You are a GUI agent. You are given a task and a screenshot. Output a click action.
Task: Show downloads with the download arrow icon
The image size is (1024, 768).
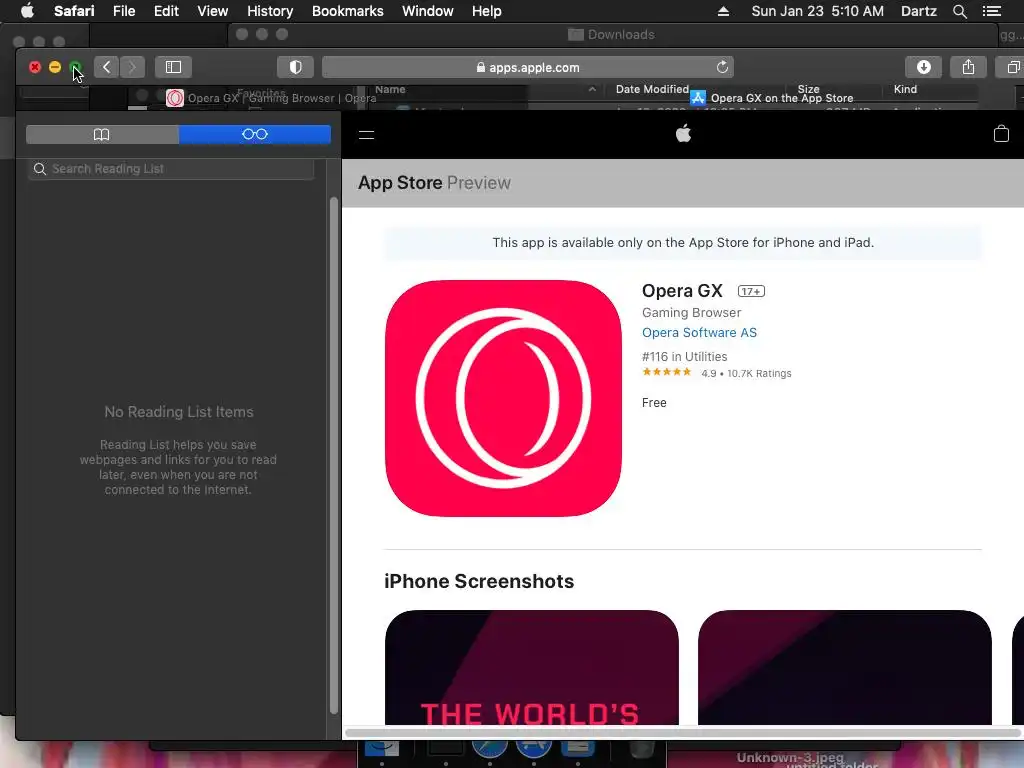(x=923, y=67)
